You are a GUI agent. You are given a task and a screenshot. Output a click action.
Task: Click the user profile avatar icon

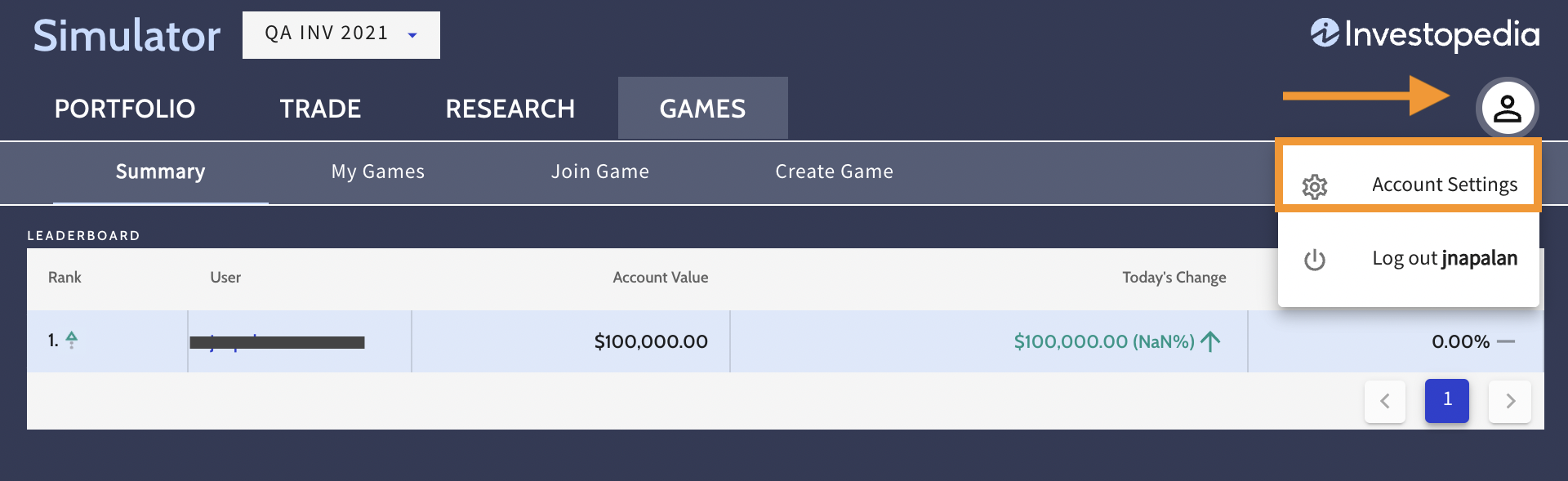click(1507, 108)
